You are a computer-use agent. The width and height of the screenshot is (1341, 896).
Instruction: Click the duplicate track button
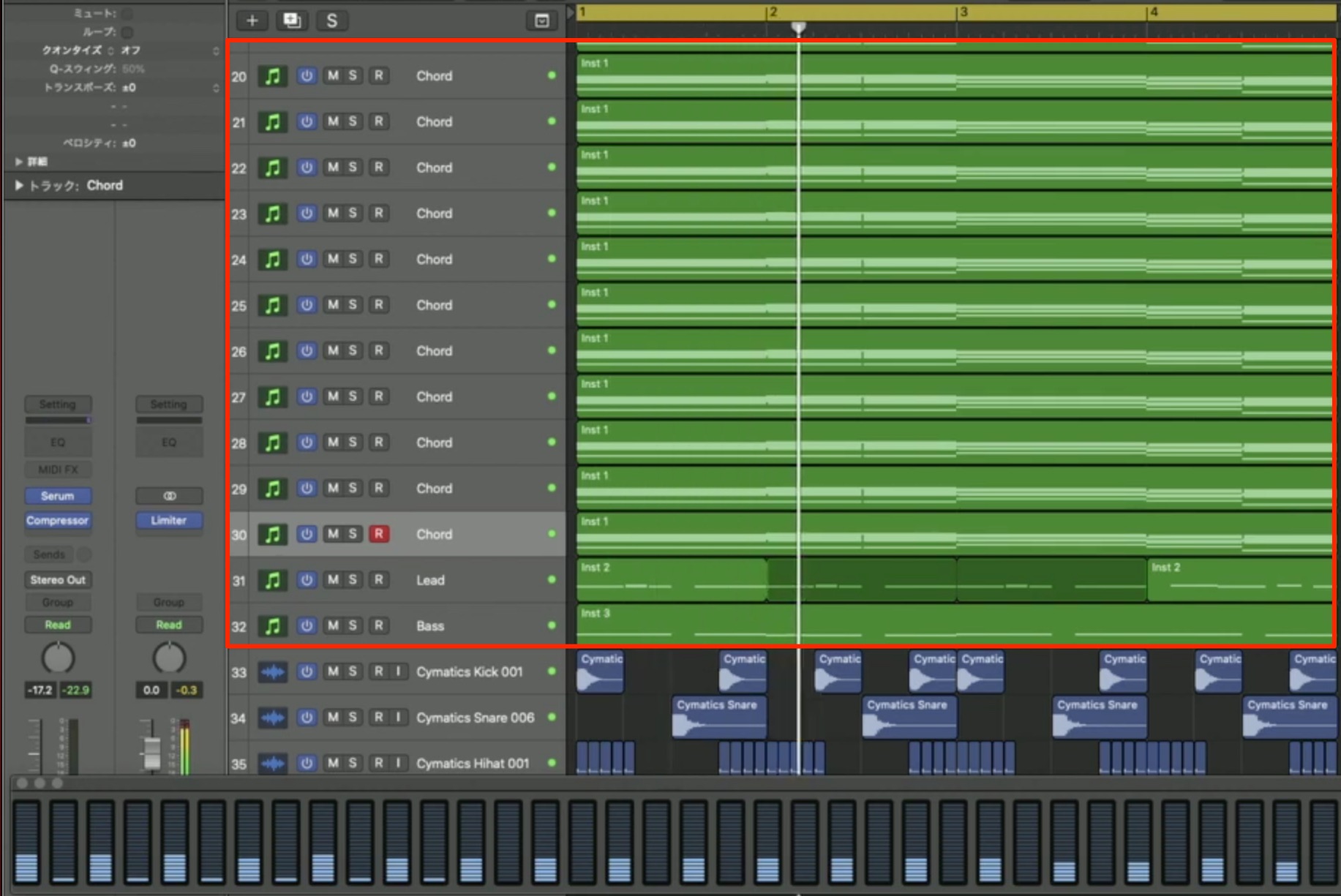point(292,20)
